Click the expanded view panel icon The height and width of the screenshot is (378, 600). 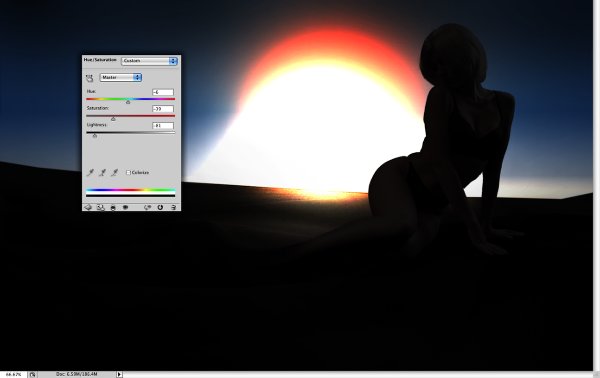pyautogui.click(x=100, y=207)
